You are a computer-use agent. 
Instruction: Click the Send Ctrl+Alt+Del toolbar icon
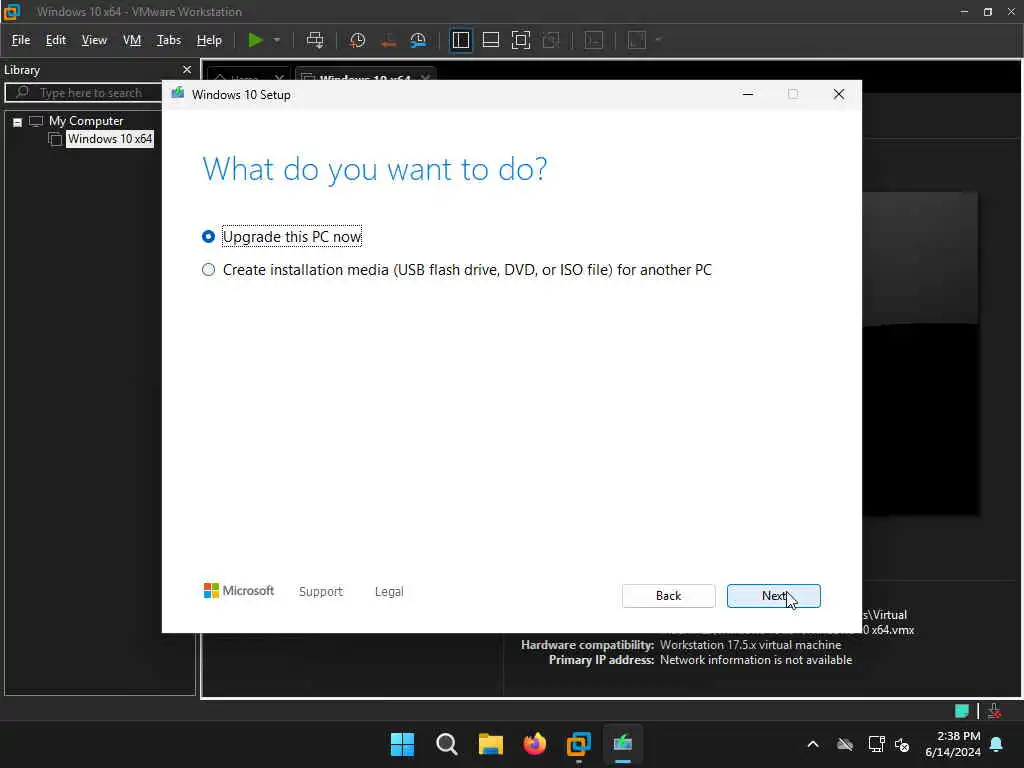coord(315,40)
